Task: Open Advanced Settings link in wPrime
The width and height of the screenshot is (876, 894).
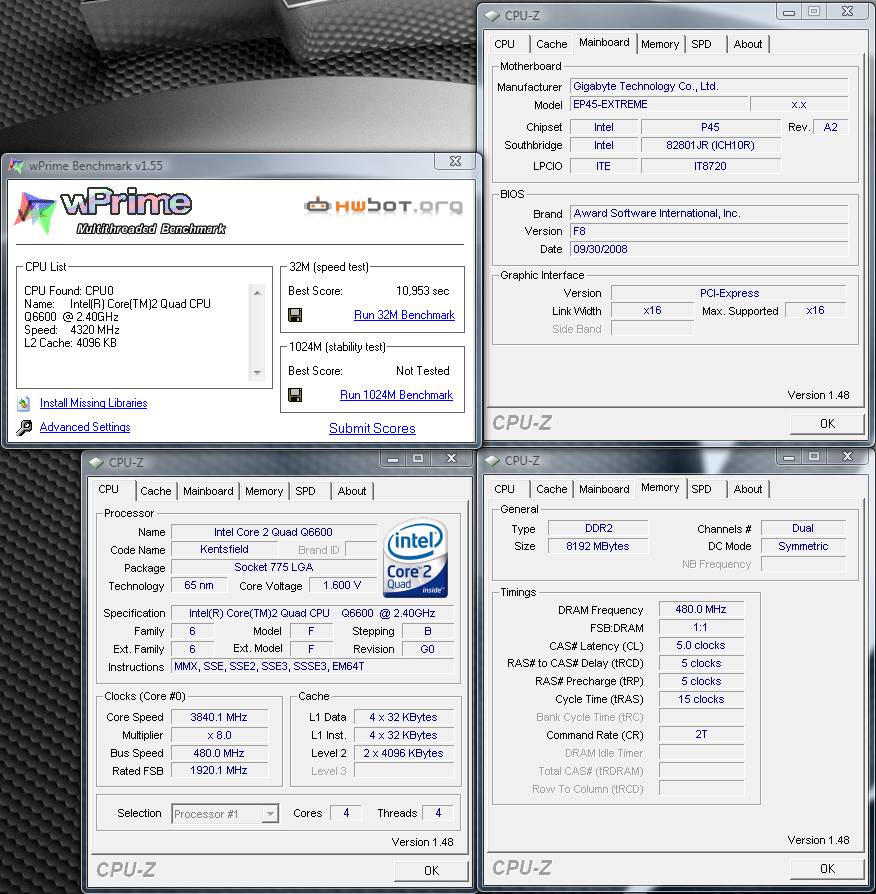Action: pos(85,427)
